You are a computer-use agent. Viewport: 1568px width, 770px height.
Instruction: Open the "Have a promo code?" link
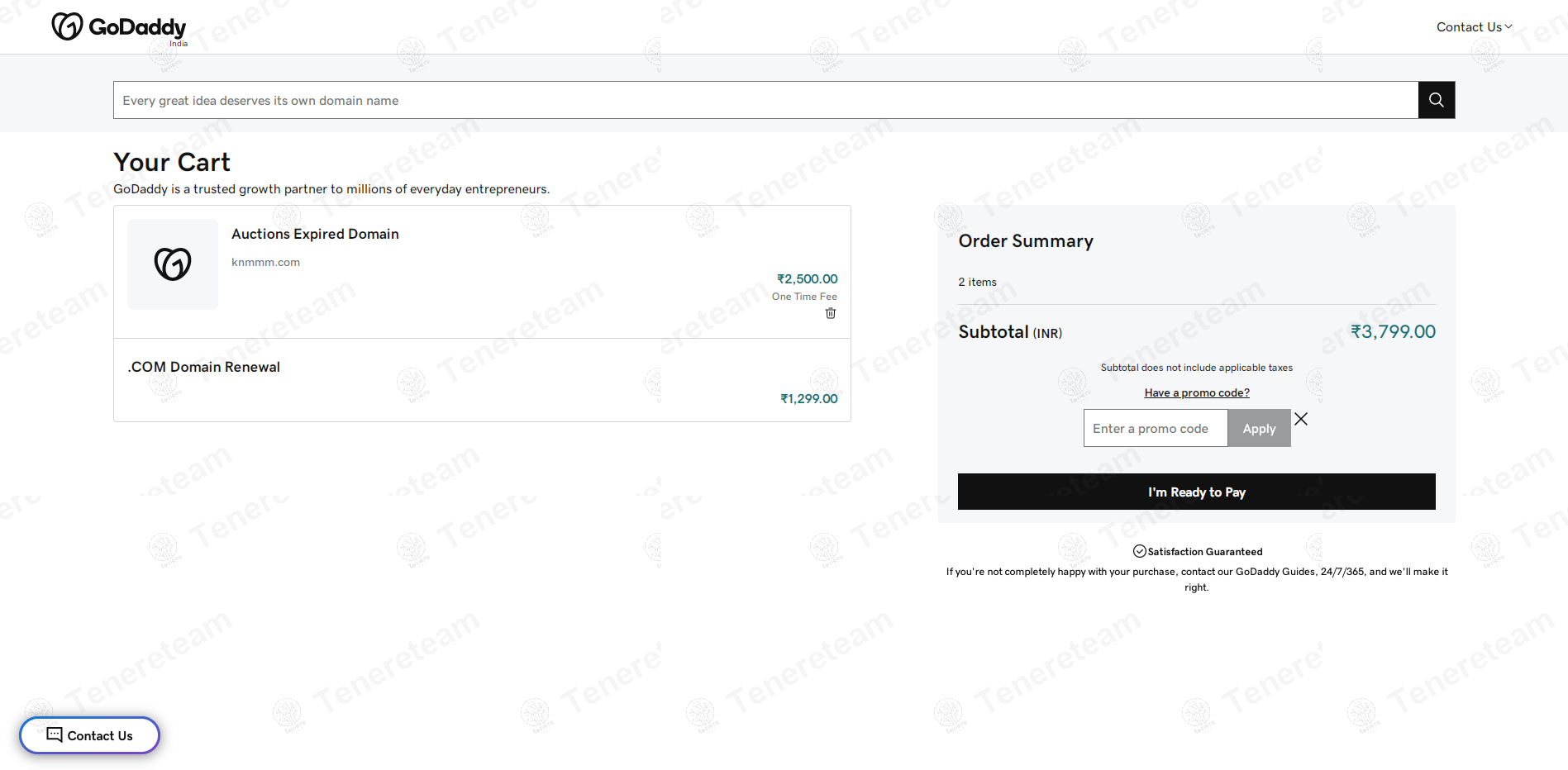click(x=1196, y=392)
